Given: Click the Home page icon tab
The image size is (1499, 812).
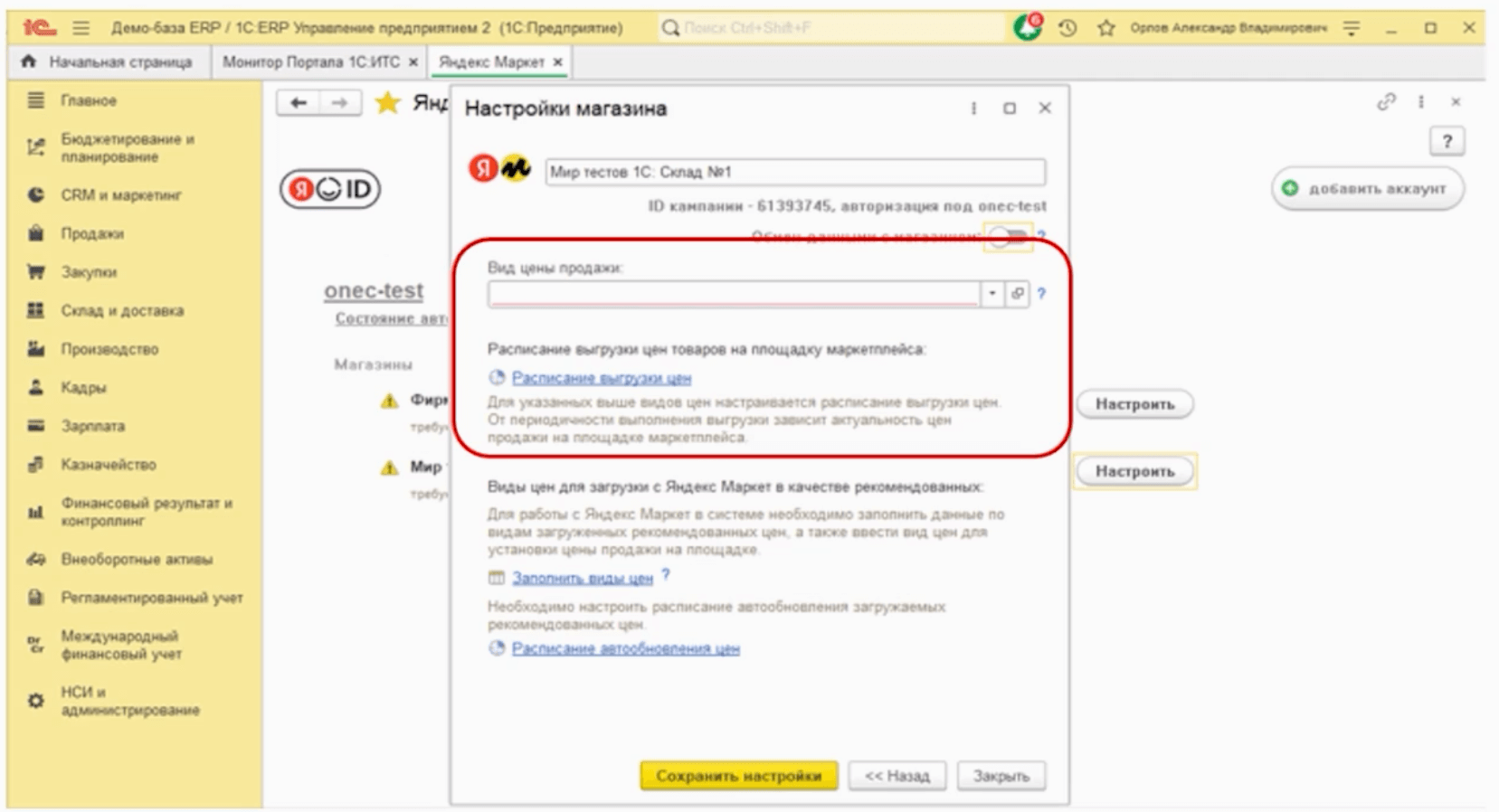Looking at the screenshot, I should click(x=30, y=61).
